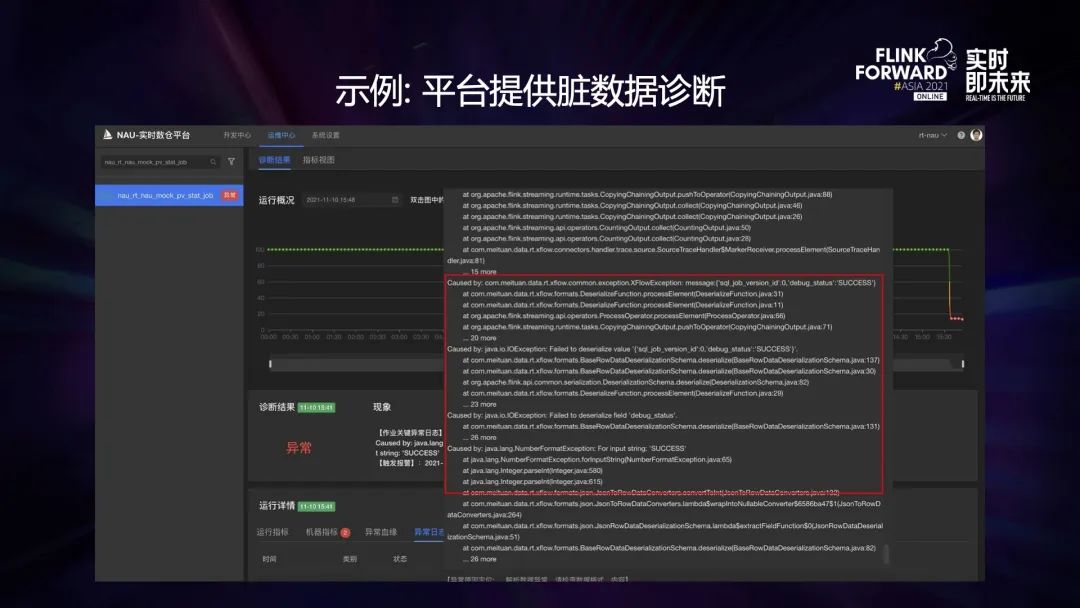The height and width of the screenshot is (608, 1080).
Task: Click the 异常 status tag on job row
Action: pyautogui.click(x=229, y=196)
